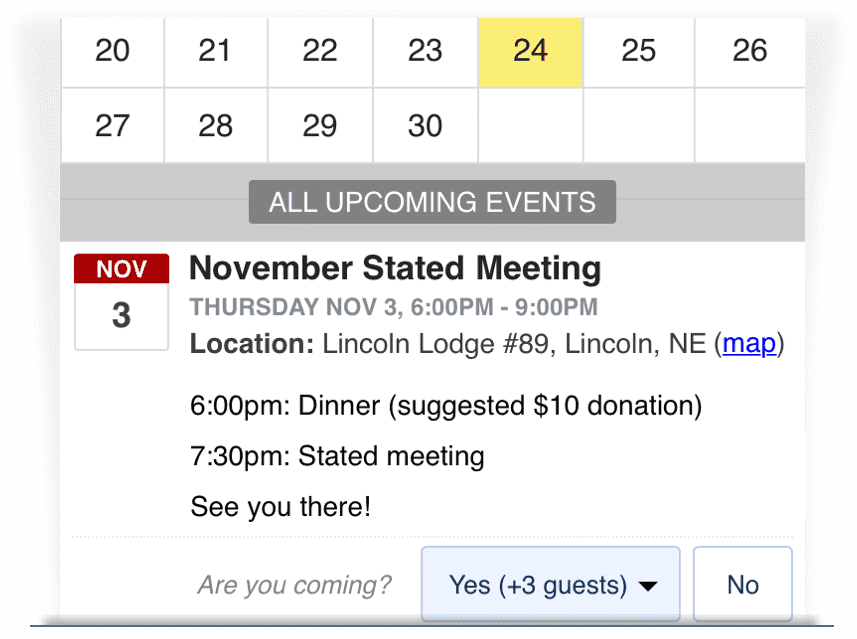Select highlighted day 24 on calendar
This screenshot has width=857, height=639.
[530, 51]
